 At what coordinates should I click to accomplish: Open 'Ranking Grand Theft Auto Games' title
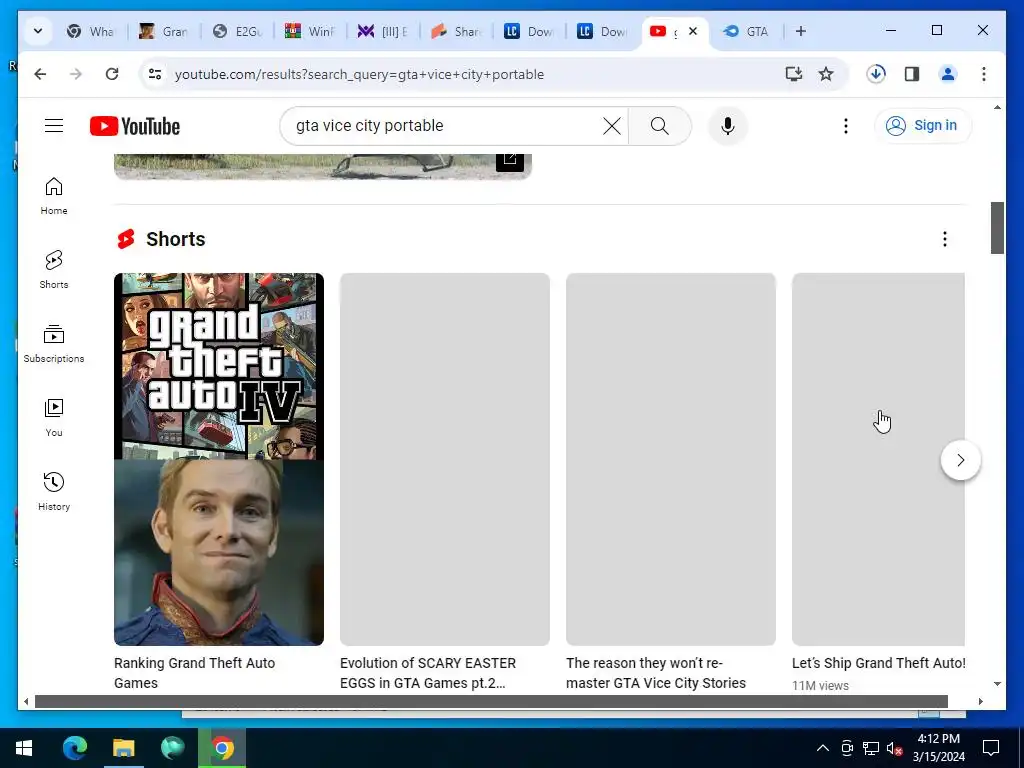coord(195,673)
